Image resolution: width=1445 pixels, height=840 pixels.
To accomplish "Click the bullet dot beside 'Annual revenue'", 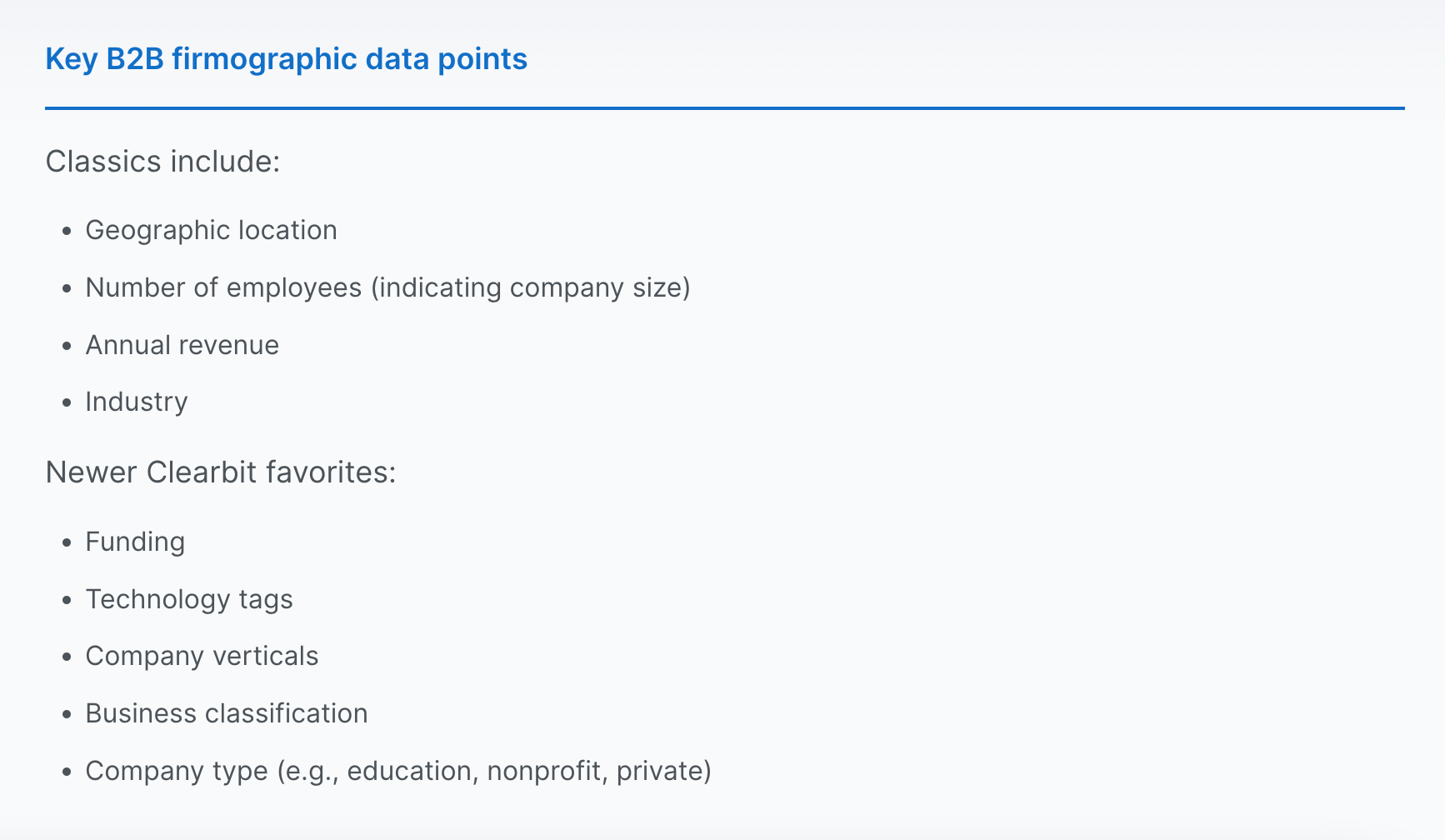I will 67,346.
